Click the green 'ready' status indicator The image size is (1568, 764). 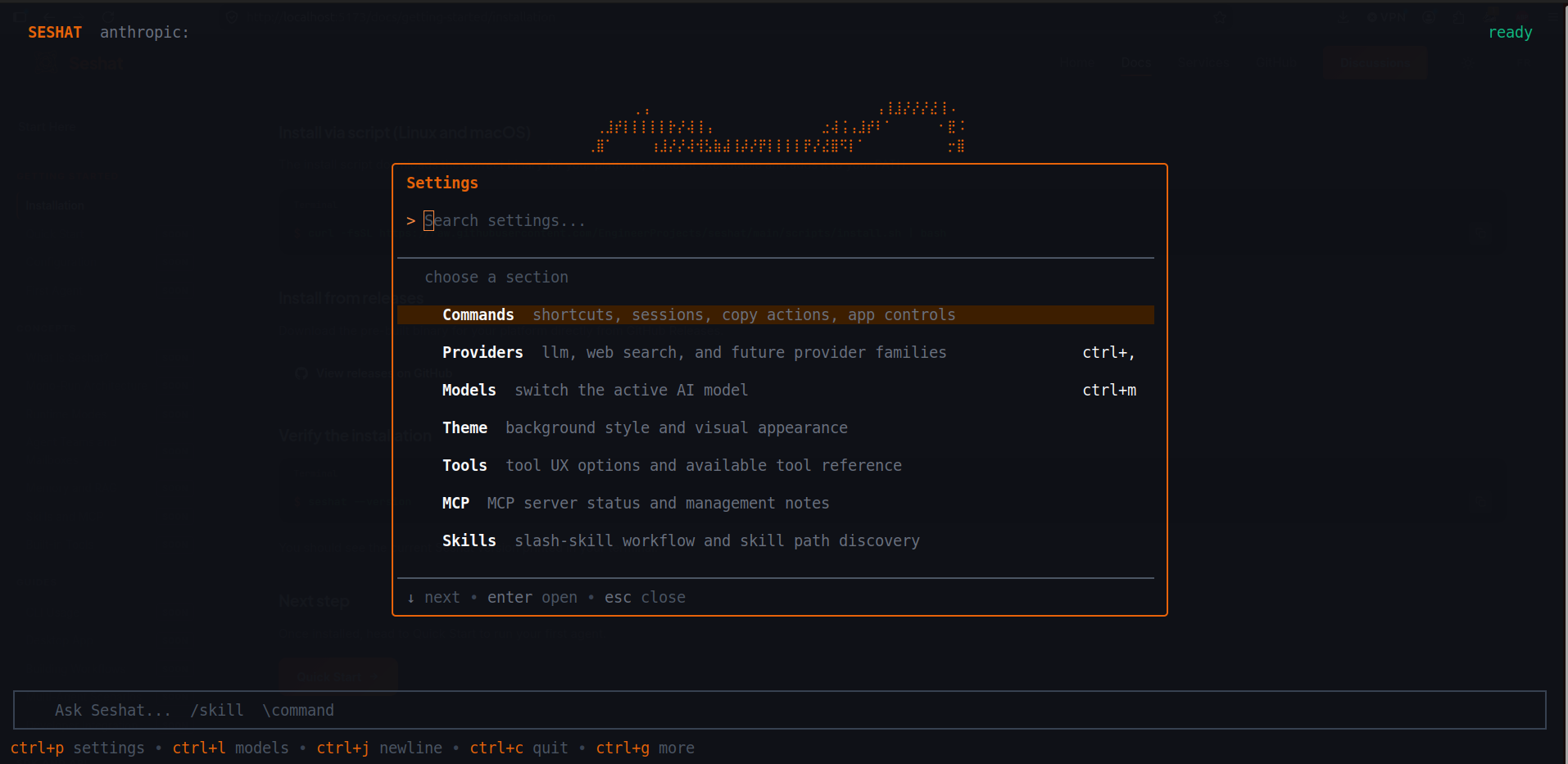tap(1510, 33)
